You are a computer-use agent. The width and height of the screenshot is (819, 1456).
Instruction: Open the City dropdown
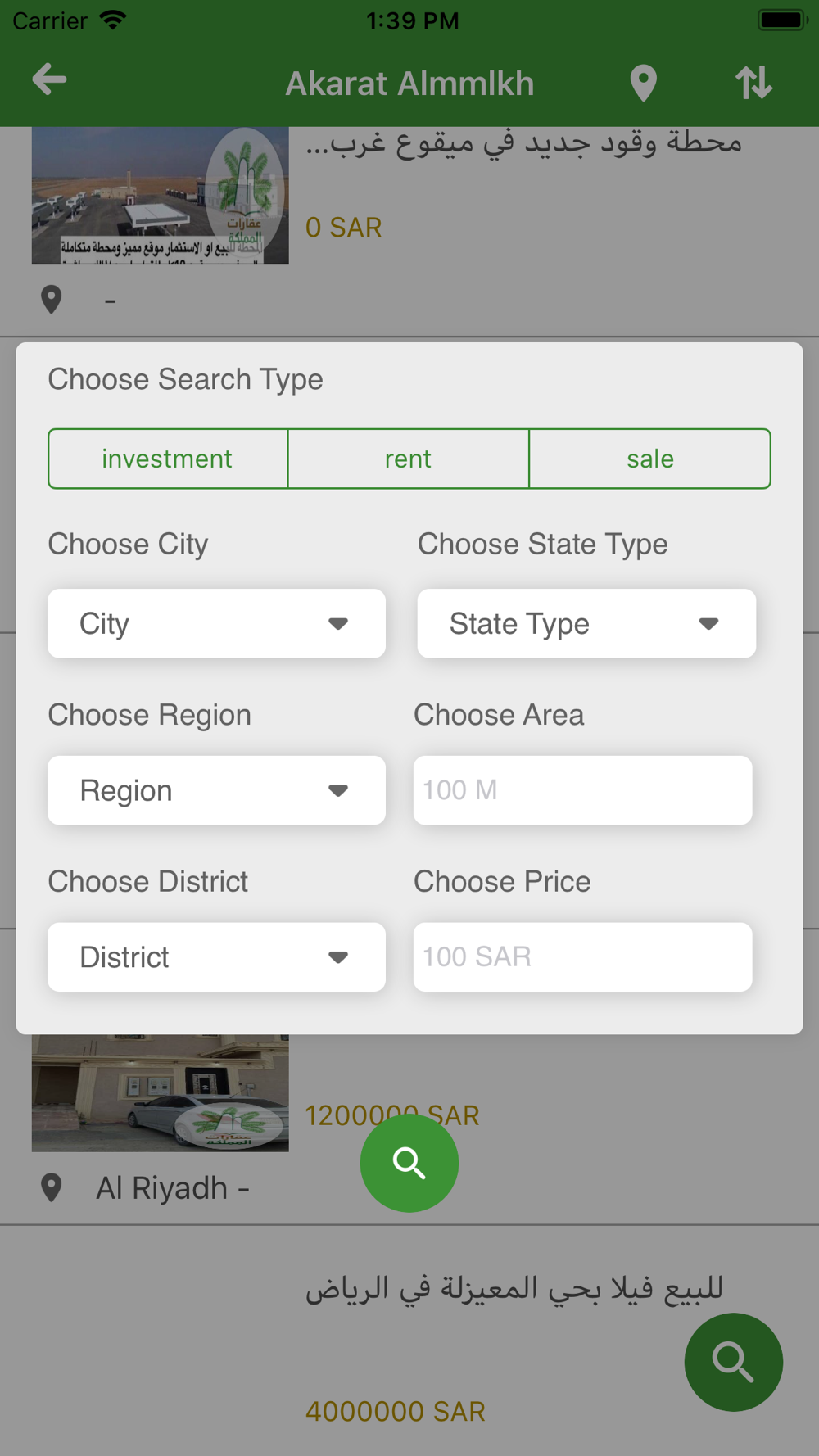pos(216,623)
